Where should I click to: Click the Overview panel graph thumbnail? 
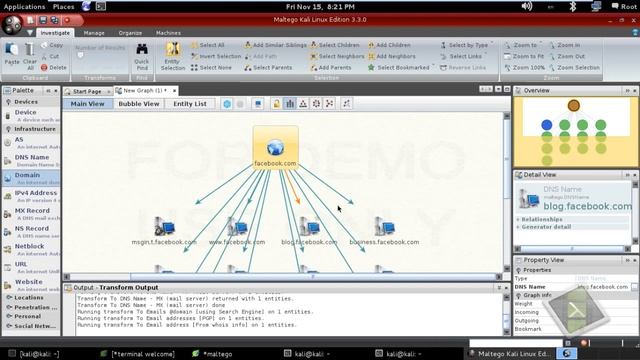click(576, 132)
